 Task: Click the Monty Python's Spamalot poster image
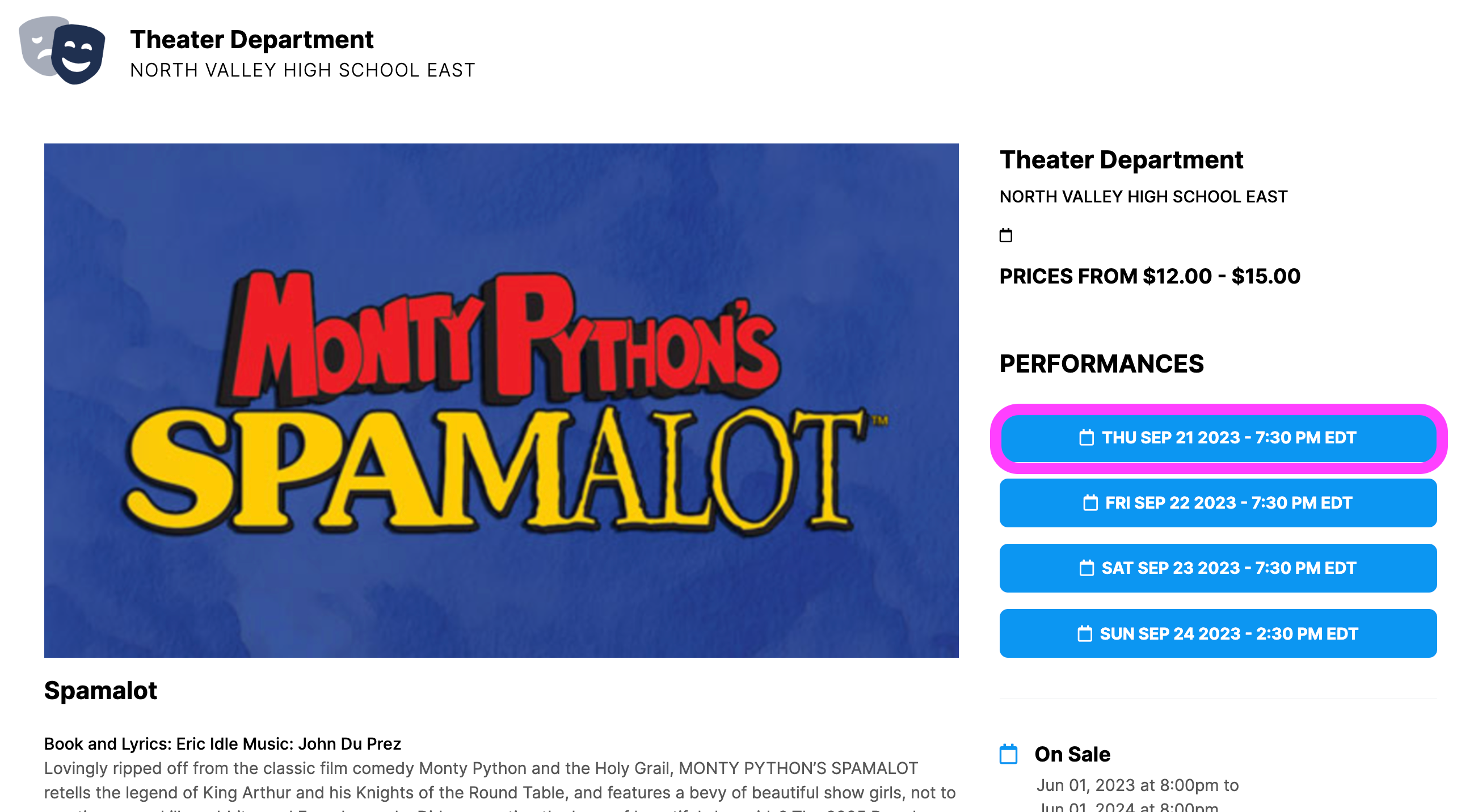coord(502,400)
